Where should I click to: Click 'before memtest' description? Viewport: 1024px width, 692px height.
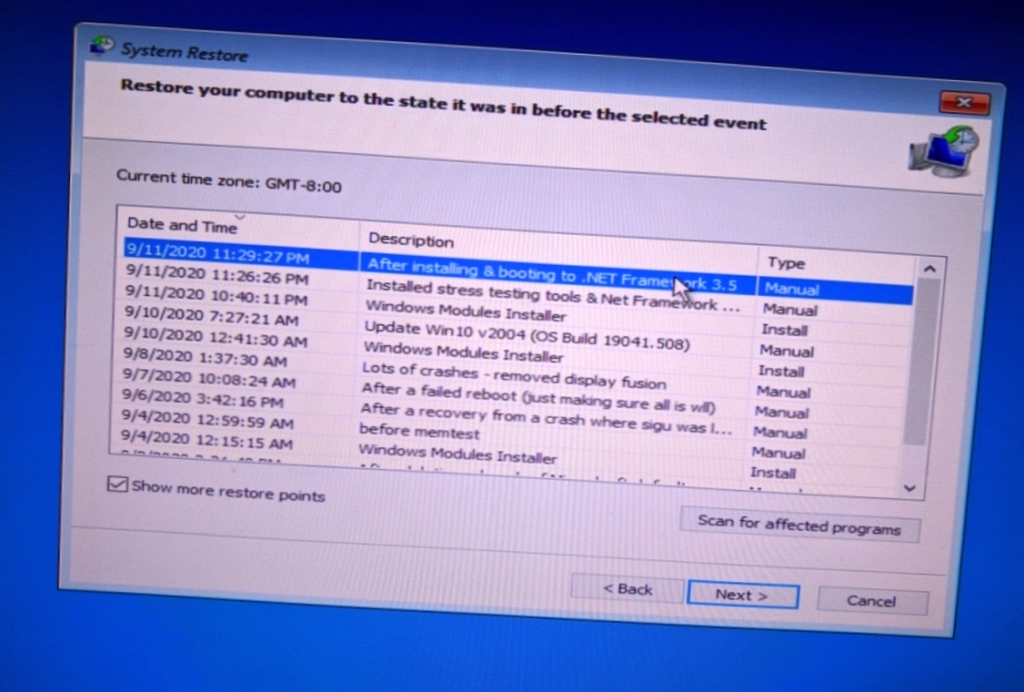pyautogui.click(x=419, y=431)
